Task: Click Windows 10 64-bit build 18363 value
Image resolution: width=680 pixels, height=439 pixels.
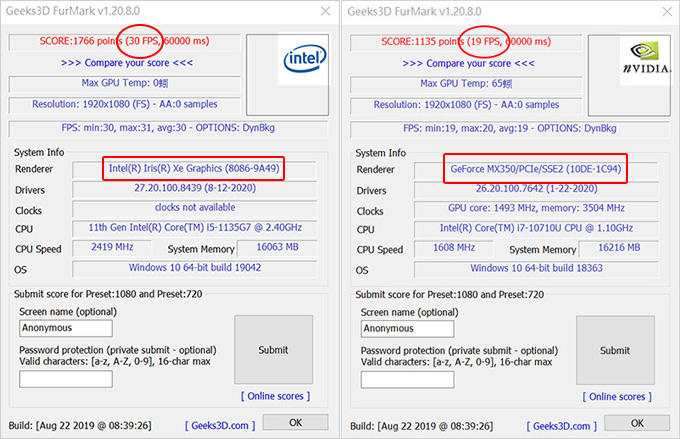Action: pos(536,268)
